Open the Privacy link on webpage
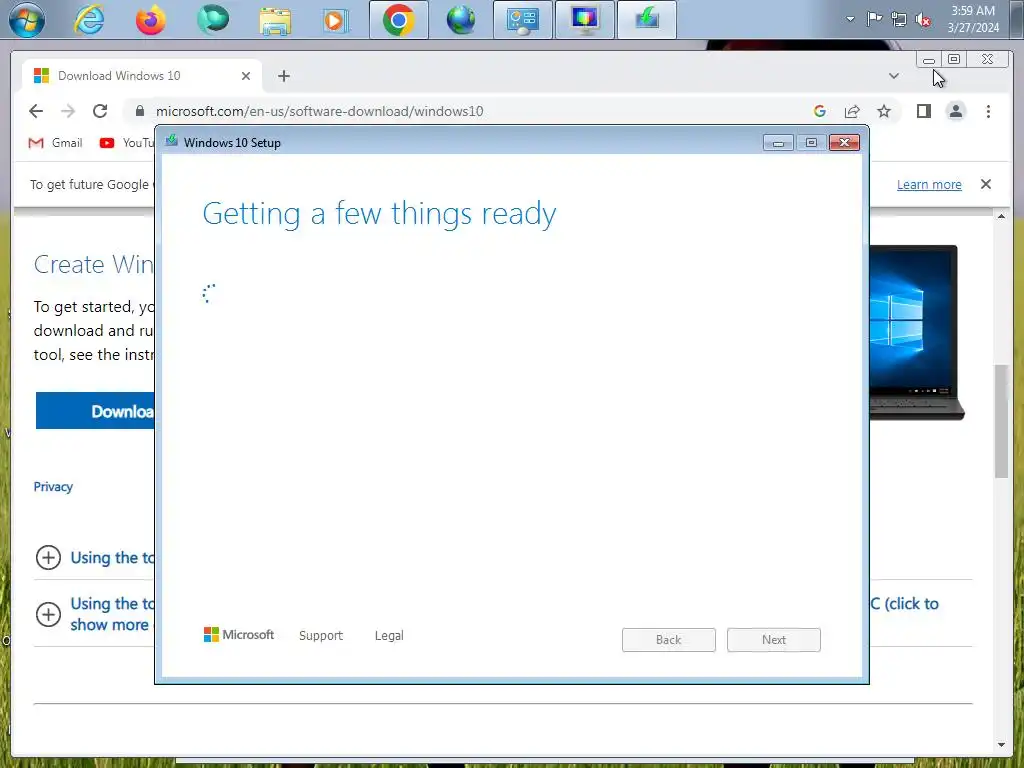The height and width of the screenshot is (768, 1024). click(53, 487)
